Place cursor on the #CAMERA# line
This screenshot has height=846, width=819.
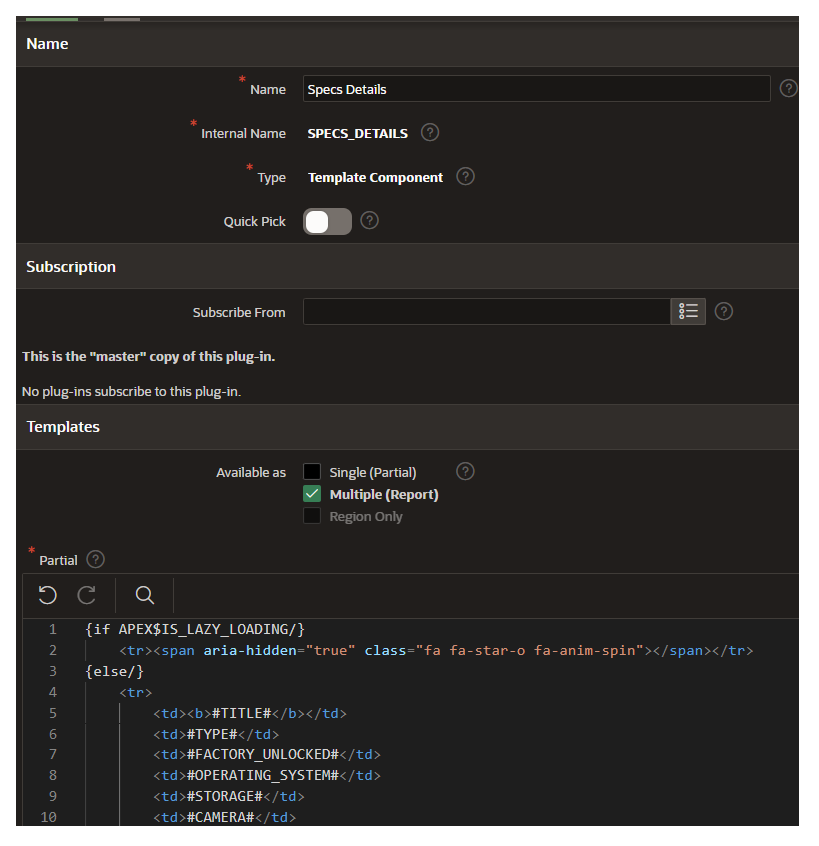pos(224,817)
